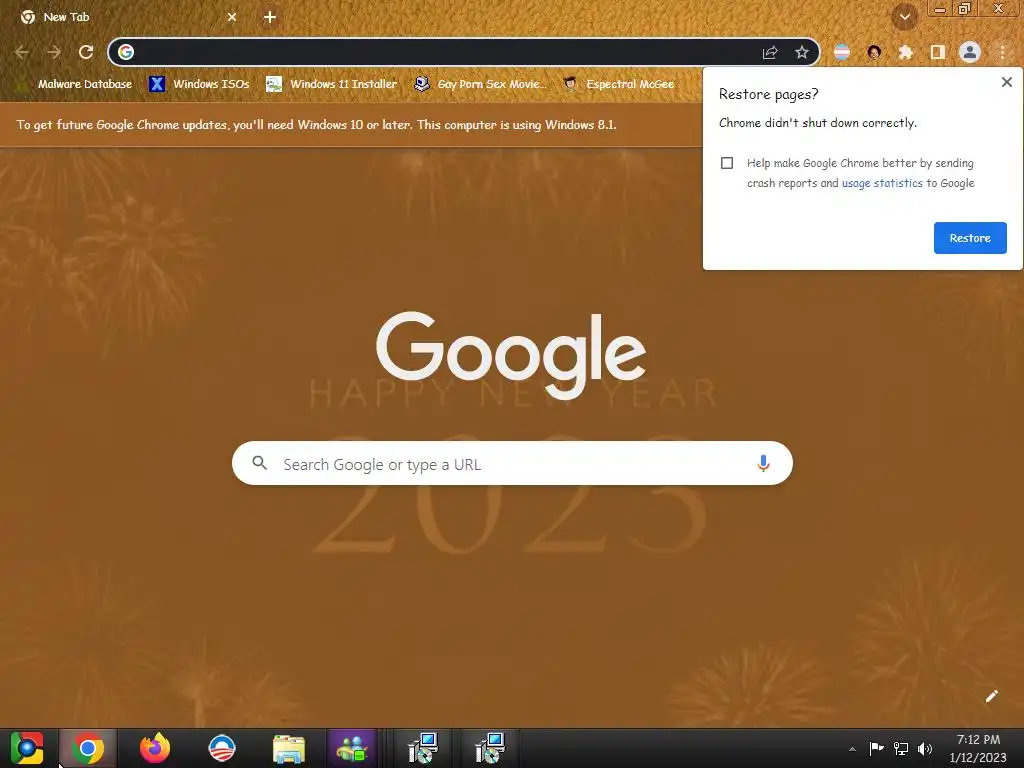The height and width of the screenshot is (768, 1024).
Task: Open the second installer icon in taskbar
Action: [489, 748]
